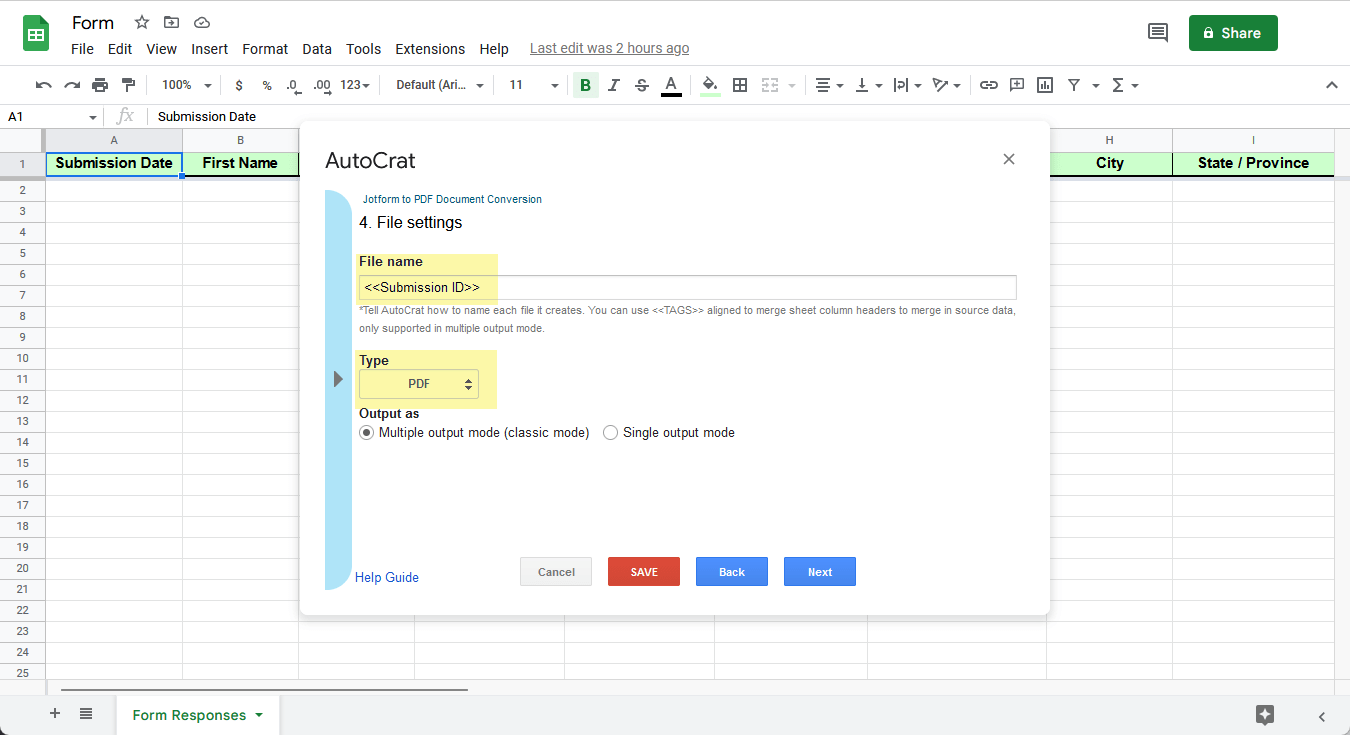The image size is (1350, 735).
Task: Check the cloud save status icon
Action: [x=202, y=22]
